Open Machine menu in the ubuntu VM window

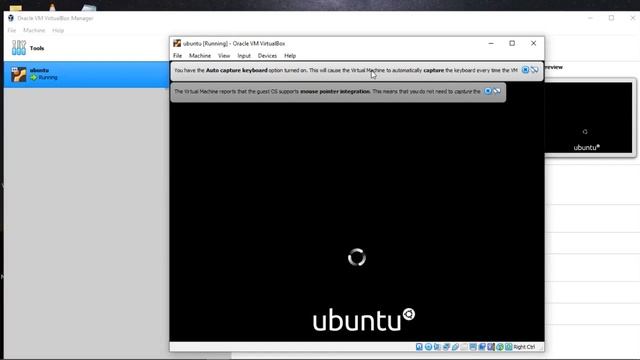[200, 56]
